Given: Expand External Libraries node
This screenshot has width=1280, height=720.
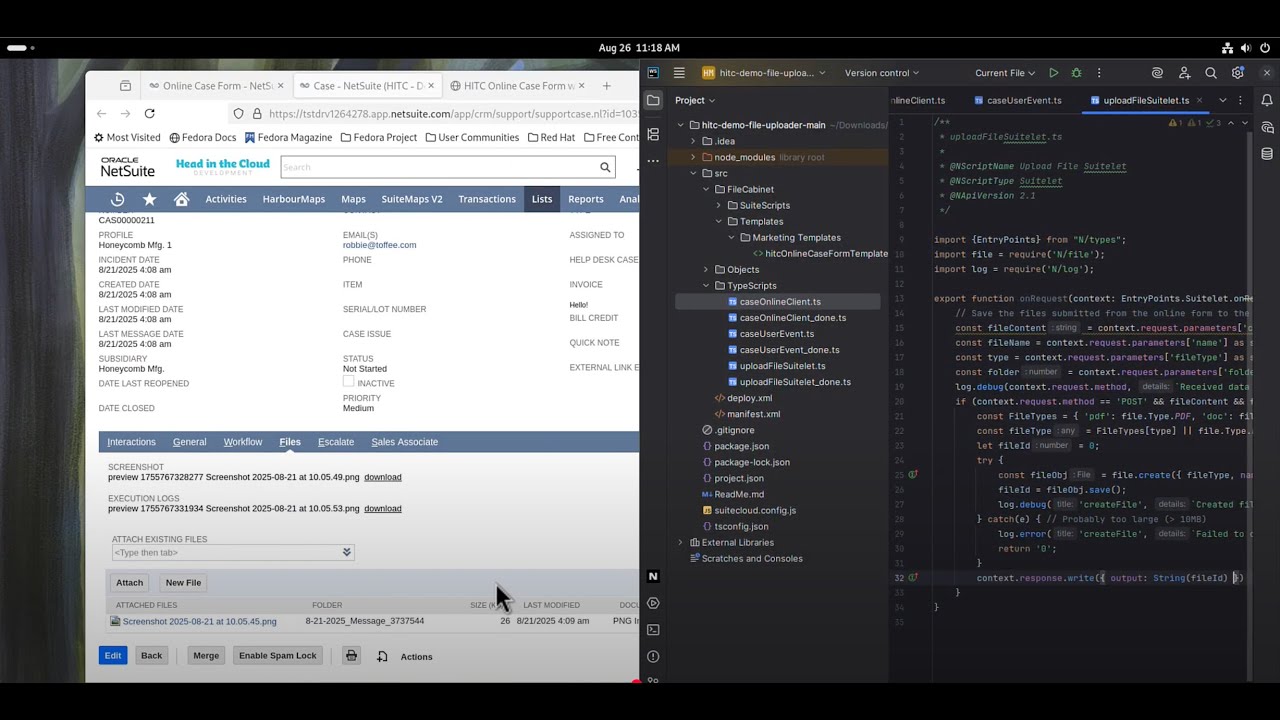Looking at the screenshot, I should (680, 542).
